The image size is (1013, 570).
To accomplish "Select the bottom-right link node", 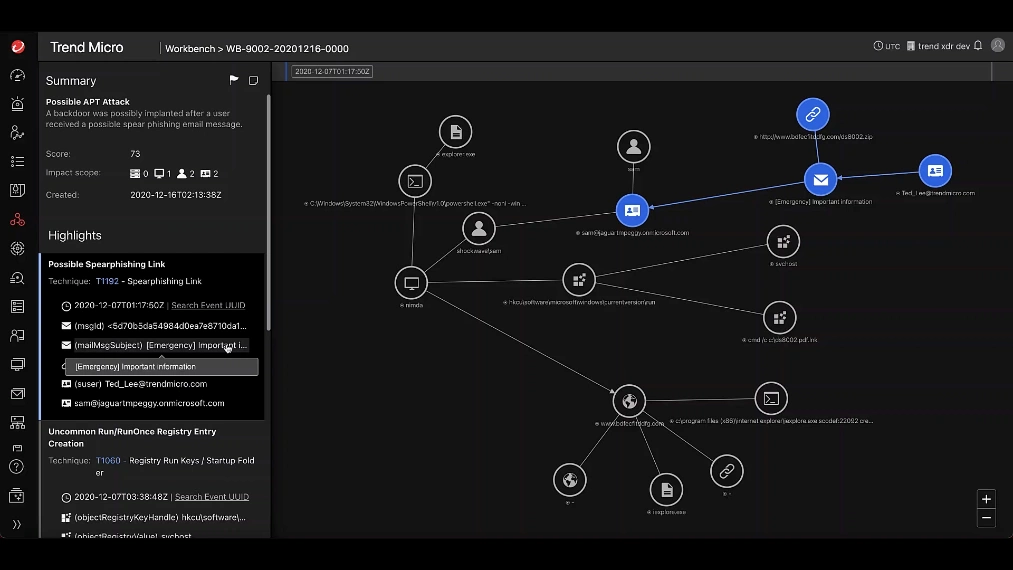I will [x=727, y=471].
